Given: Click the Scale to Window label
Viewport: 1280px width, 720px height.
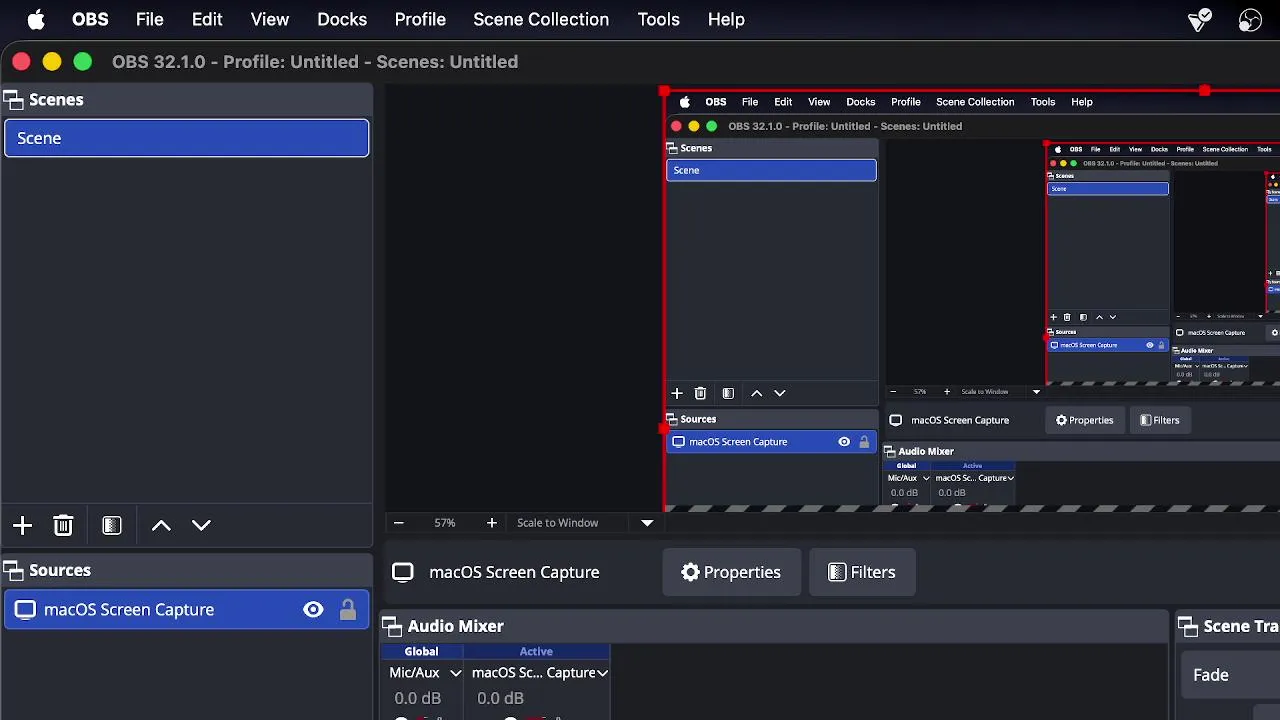Looking at the screenshot, I should pyautogui.click(x=558, y=523).
